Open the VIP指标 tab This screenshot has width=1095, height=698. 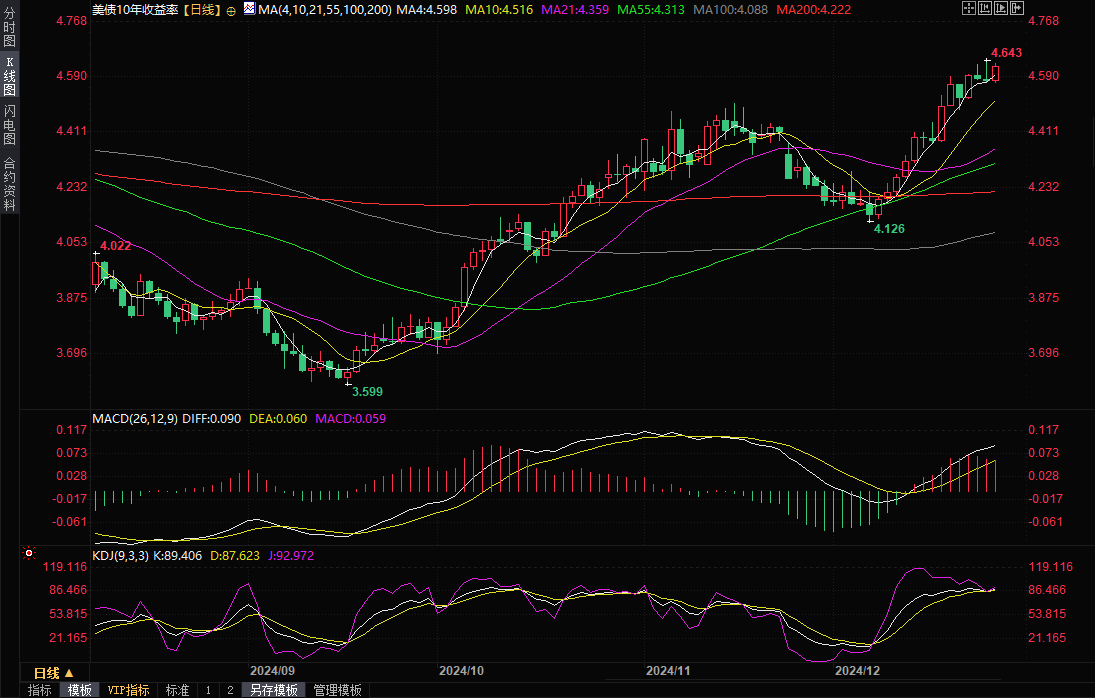[128, 690]
